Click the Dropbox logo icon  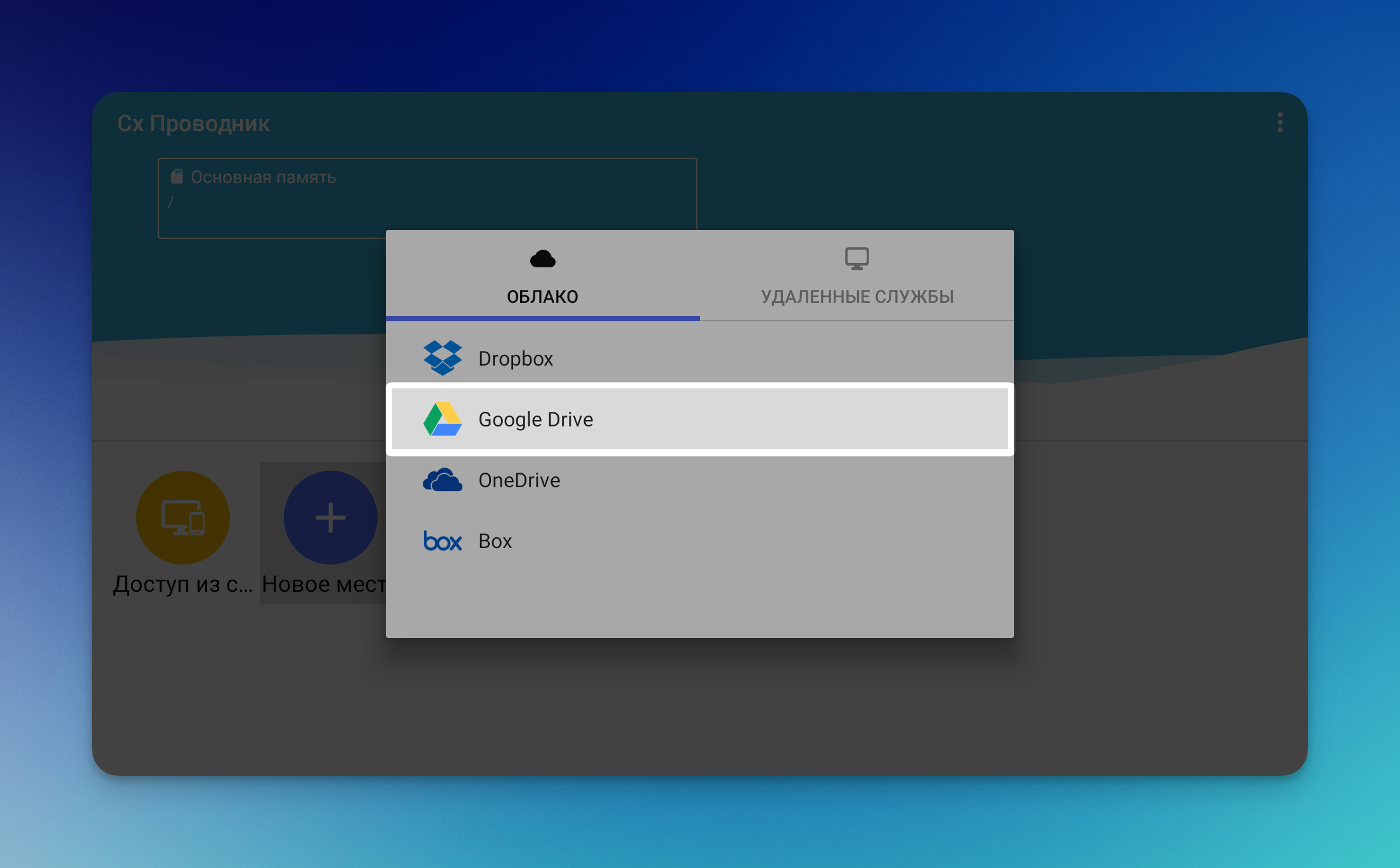pyautogui.click(x=442, y=358)
